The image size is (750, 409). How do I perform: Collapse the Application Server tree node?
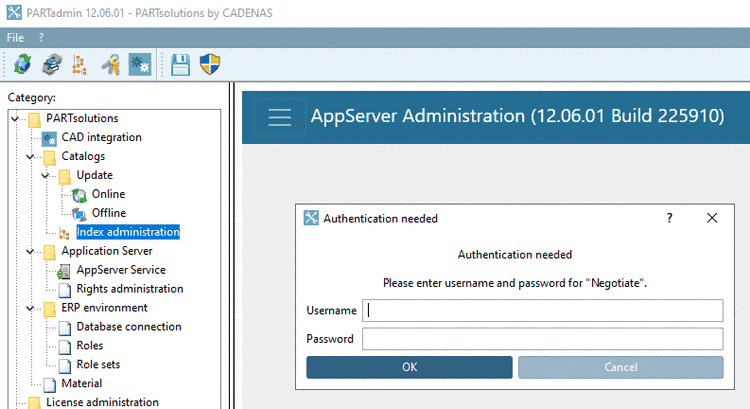click(31, 251)
